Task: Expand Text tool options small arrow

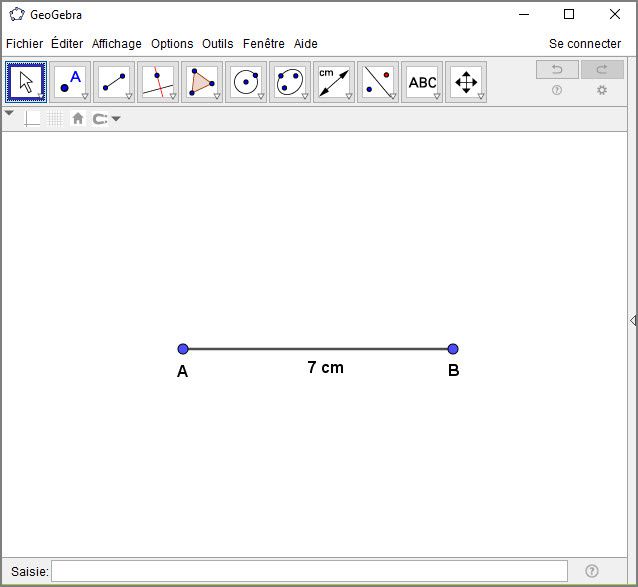Action: (x=437, y=96)
